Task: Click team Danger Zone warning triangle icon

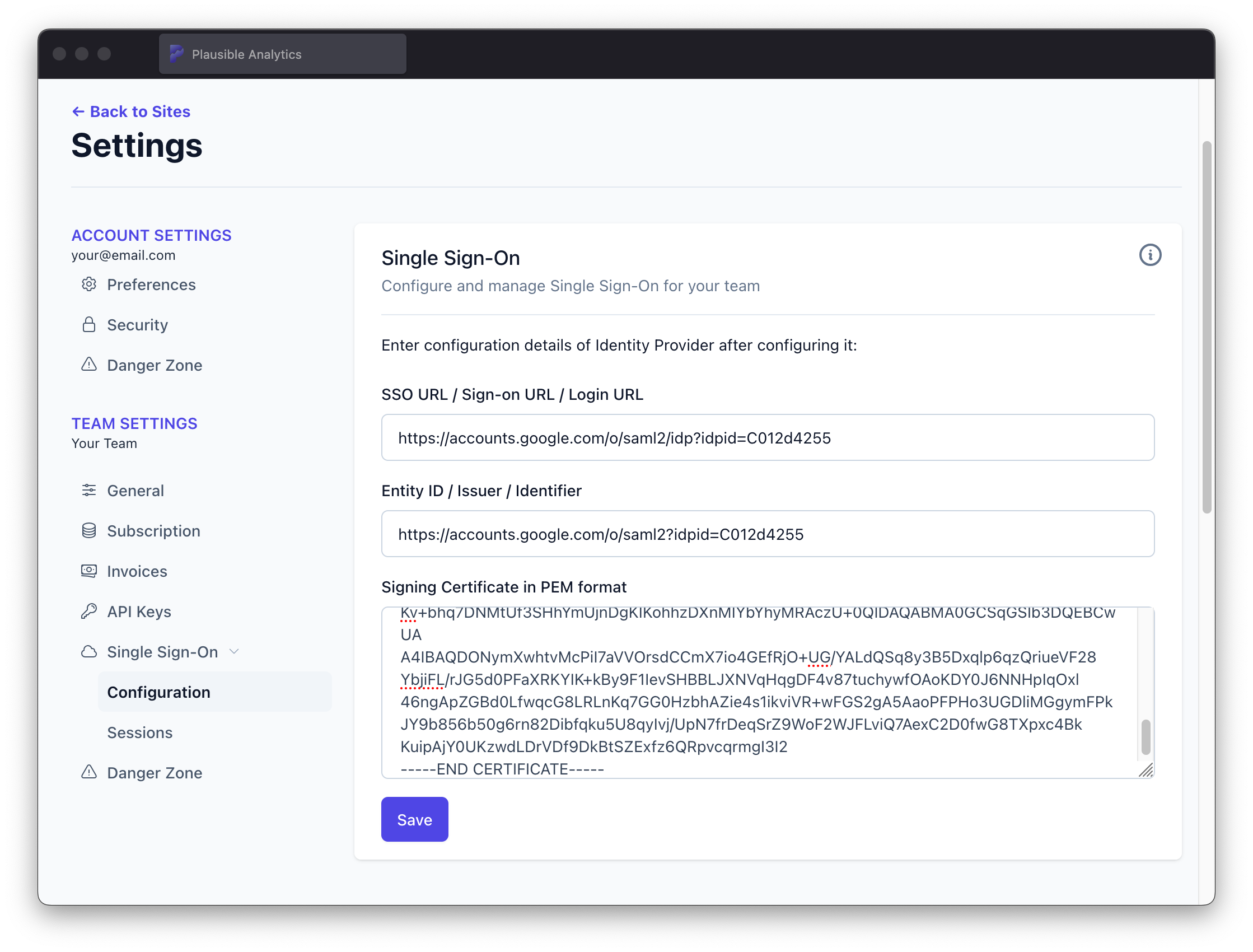Action: tap(89, 772)
